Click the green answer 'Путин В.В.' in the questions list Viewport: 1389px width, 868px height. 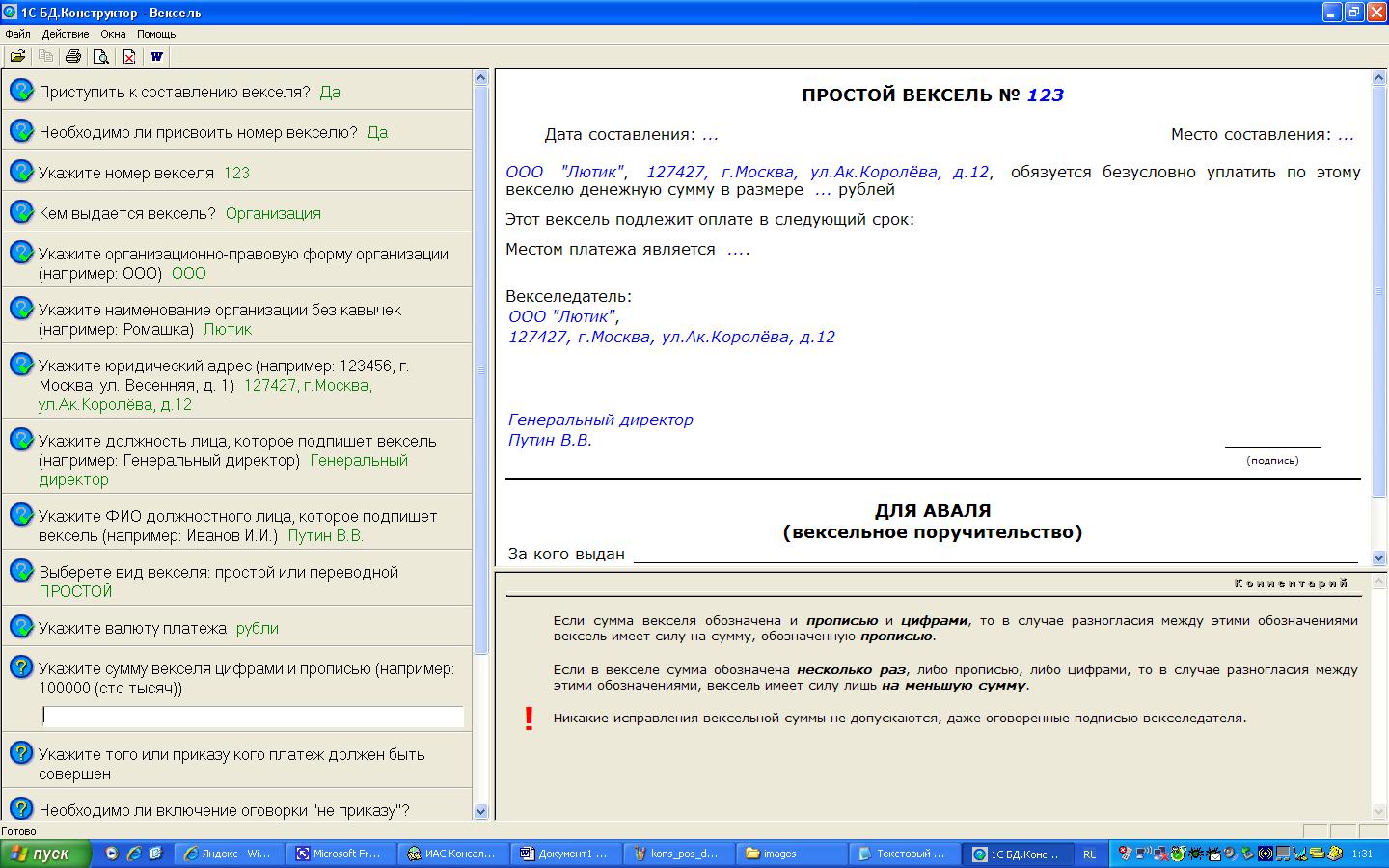click(x=326, y=536)
